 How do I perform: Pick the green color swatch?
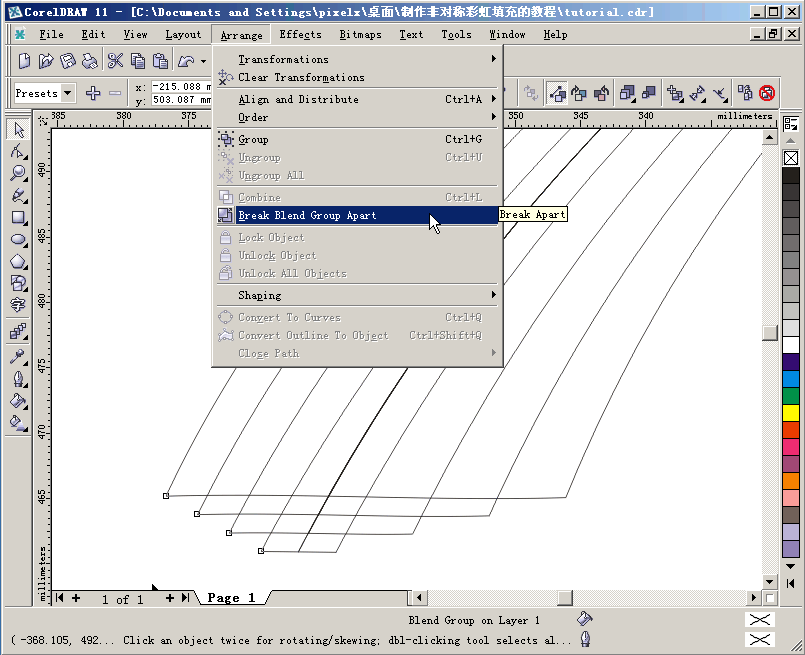click(x=791, y=395)
